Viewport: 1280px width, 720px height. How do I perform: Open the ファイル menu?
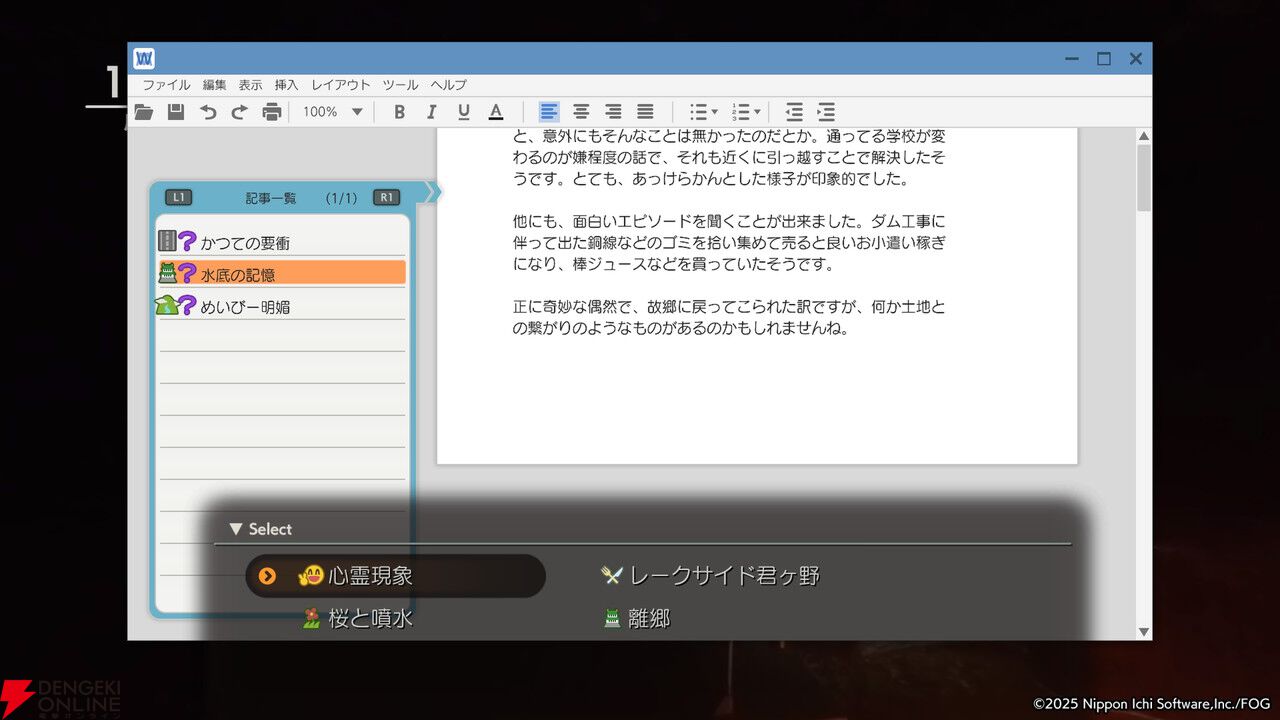[x=166, y=85]
